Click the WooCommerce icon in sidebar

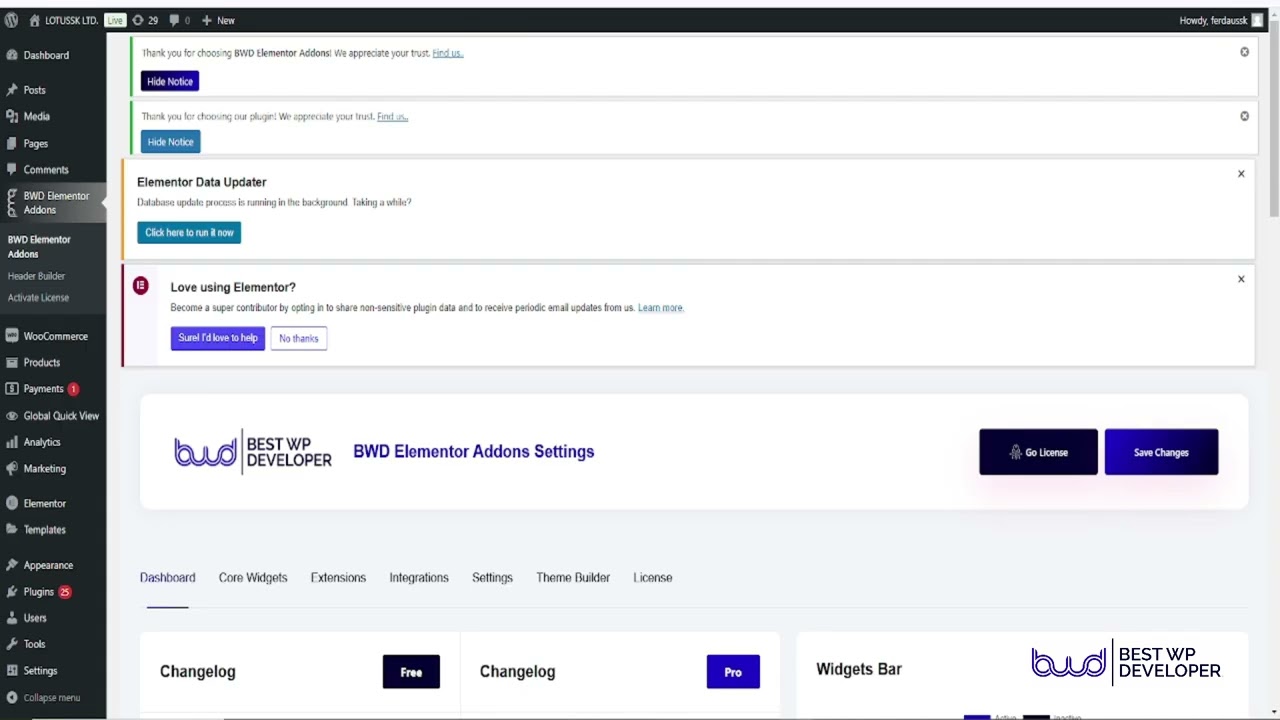(x=12, y=336)
